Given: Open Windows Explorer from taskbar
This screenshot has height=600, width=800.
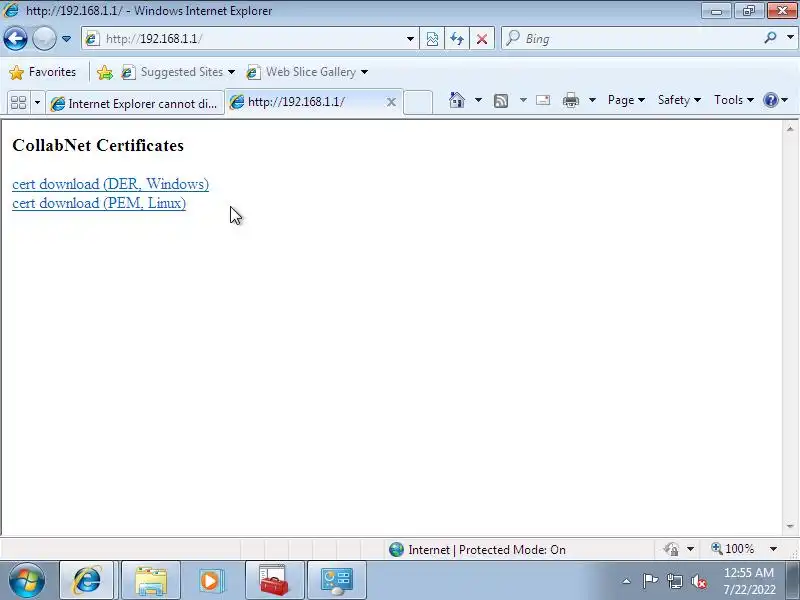Looking at the screenshot, I should [x=151, y=580].
